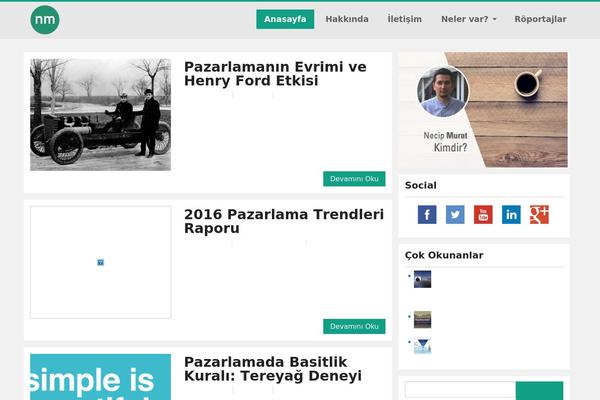Open the Röportajlar menu item

tap(540, 19)
